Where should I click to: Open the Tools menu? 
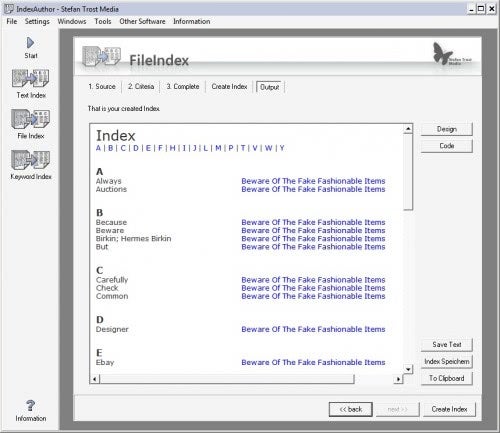[x=103, y=21]
